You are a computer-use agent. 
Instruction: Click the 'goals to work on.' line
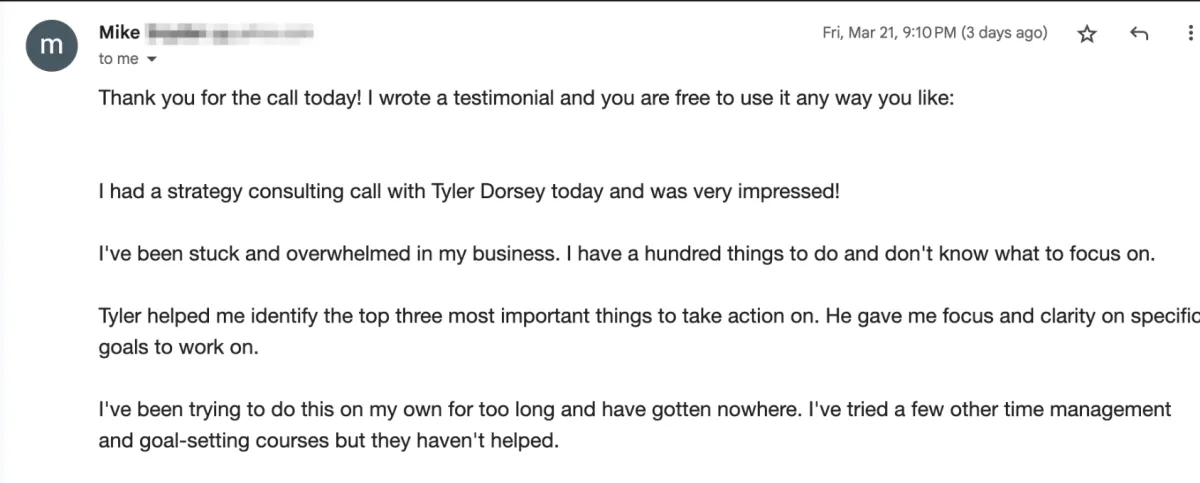[x=165, y=348]
